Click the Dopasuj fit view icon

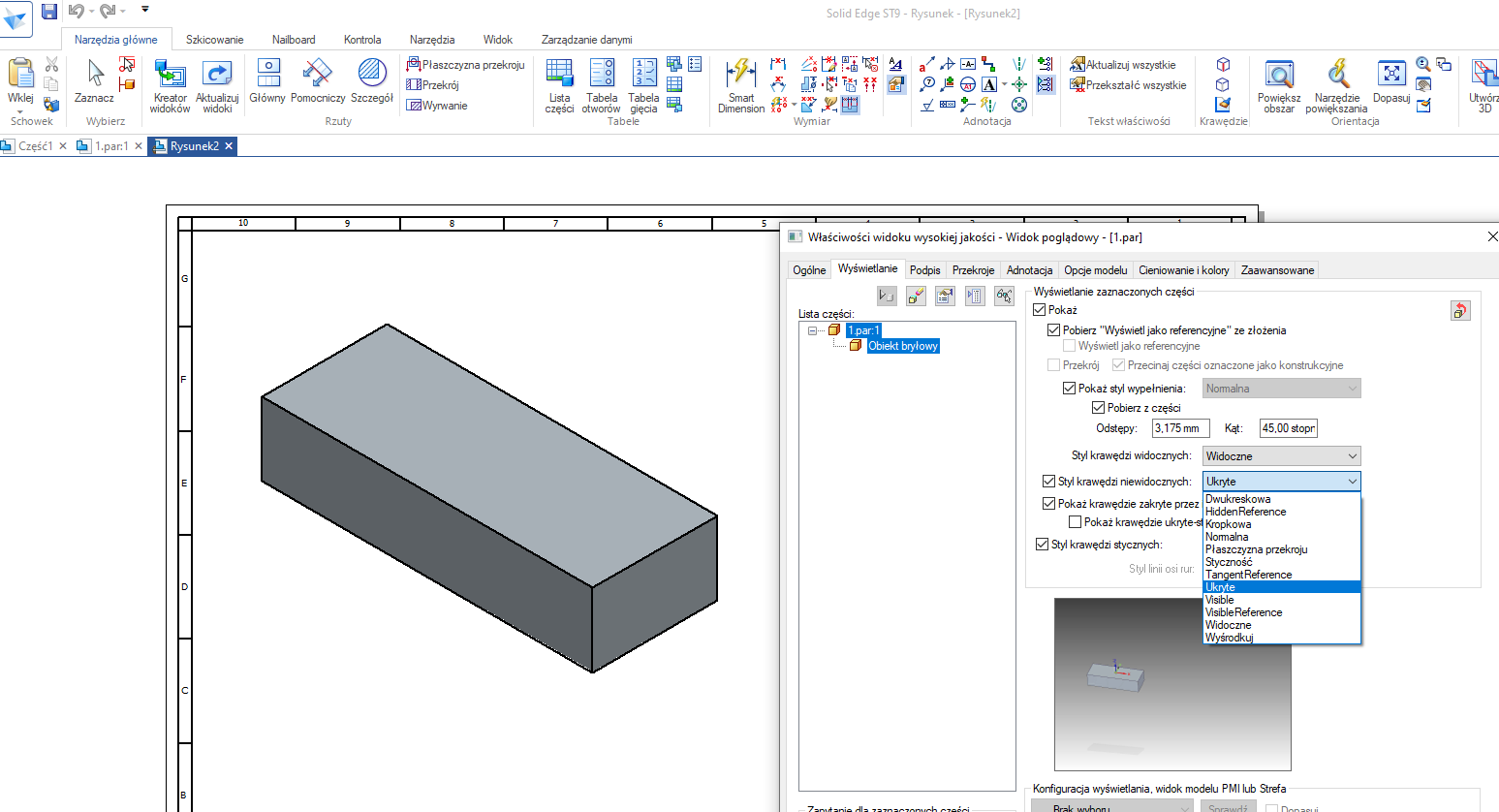(1391, 74)
